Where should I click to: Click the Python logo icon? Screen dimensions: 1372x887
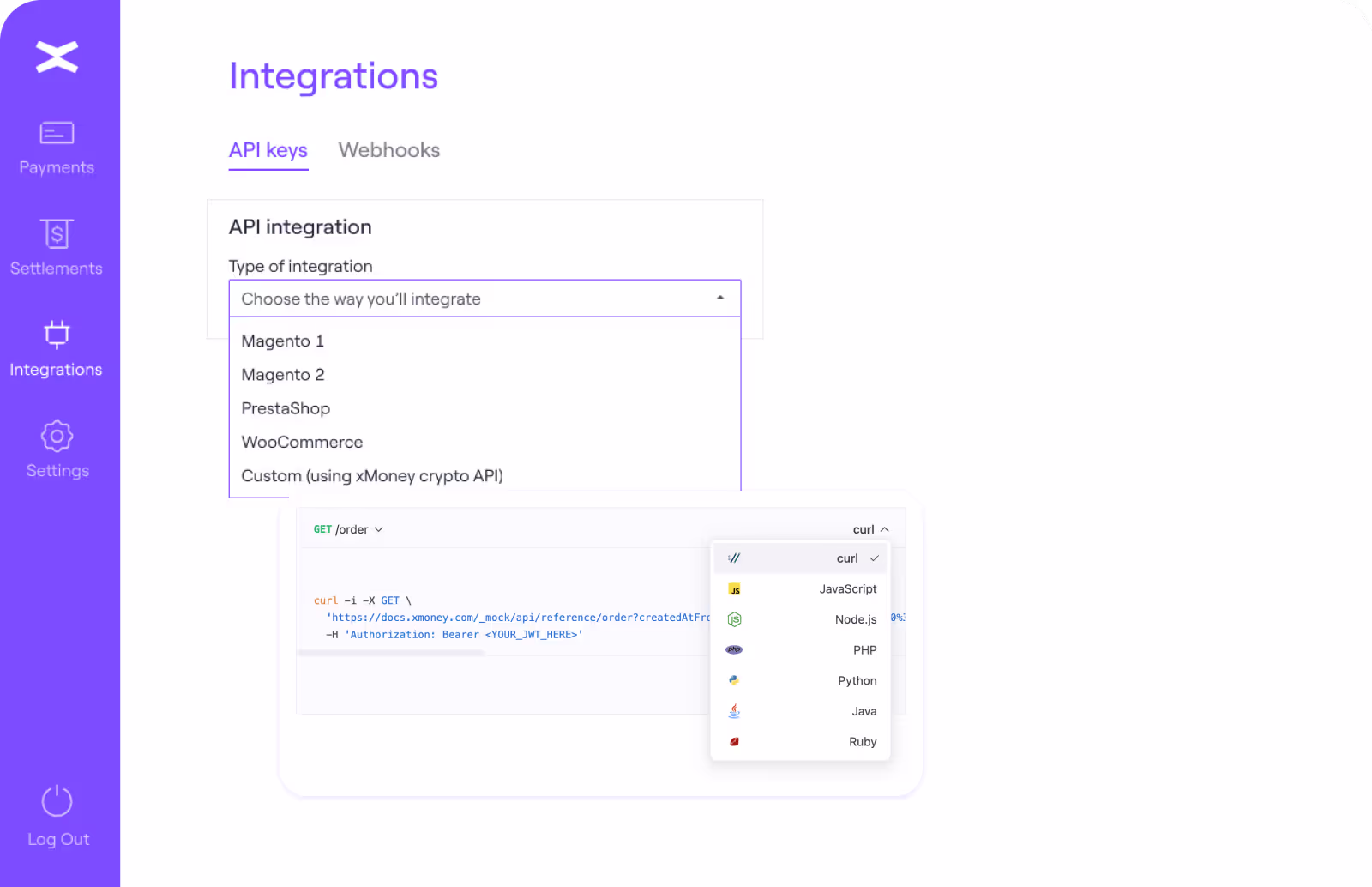[734, 680]
